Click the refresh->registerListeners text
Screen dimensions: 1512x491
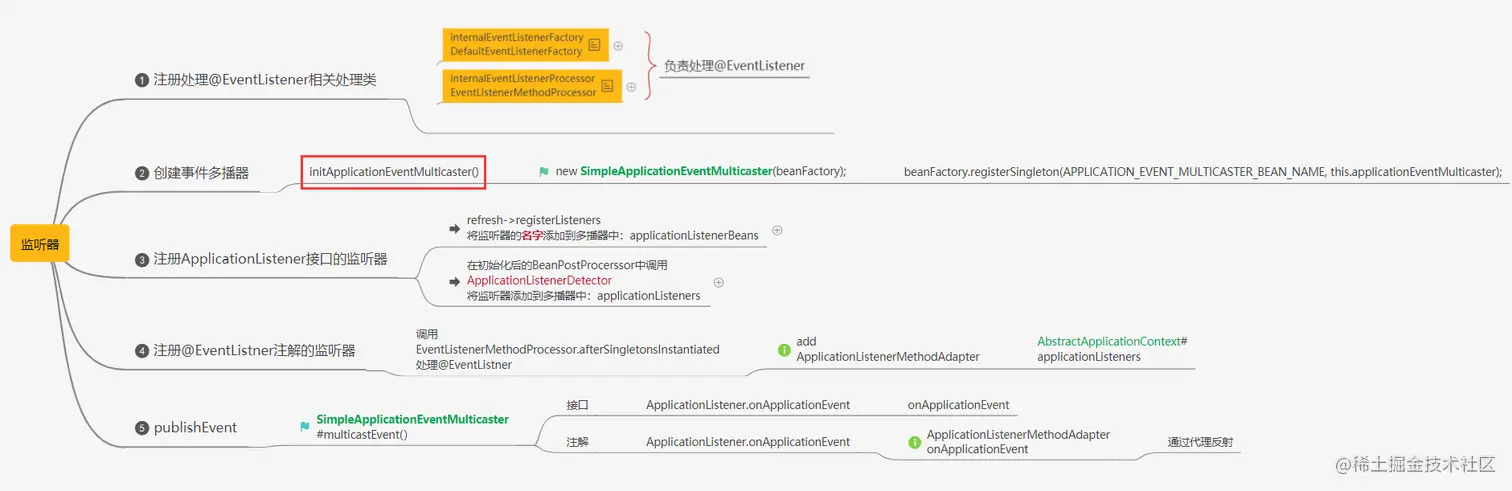[x=534, y=220]
